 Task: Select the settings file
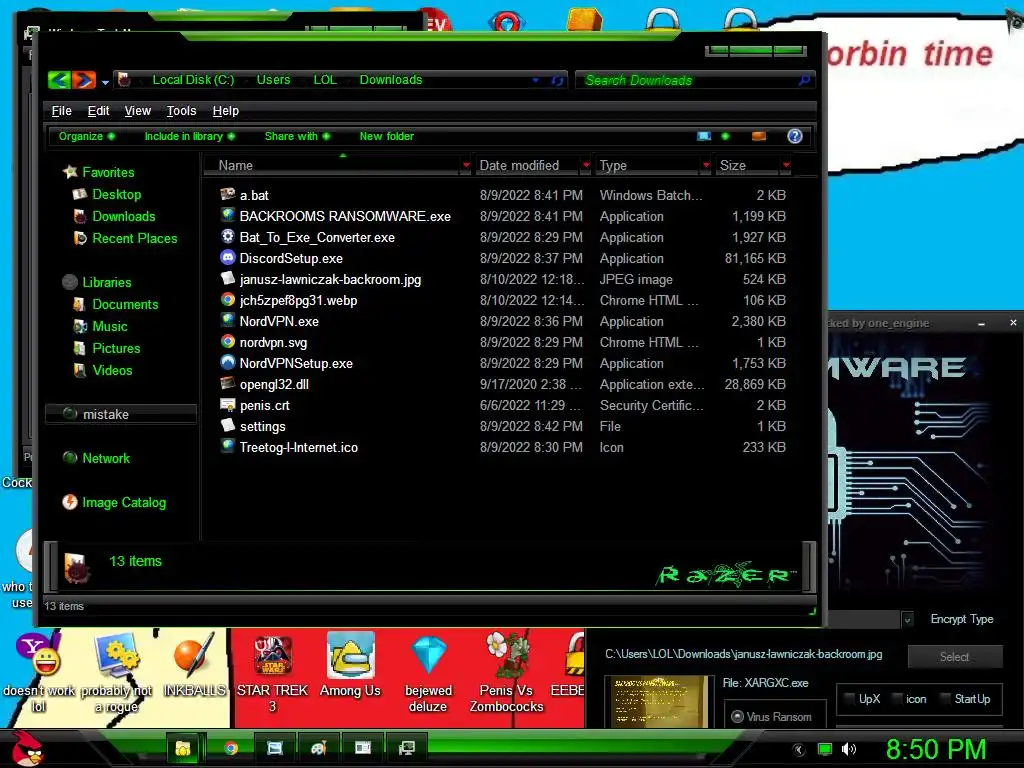pyautogui.click(x=262, y=426)
